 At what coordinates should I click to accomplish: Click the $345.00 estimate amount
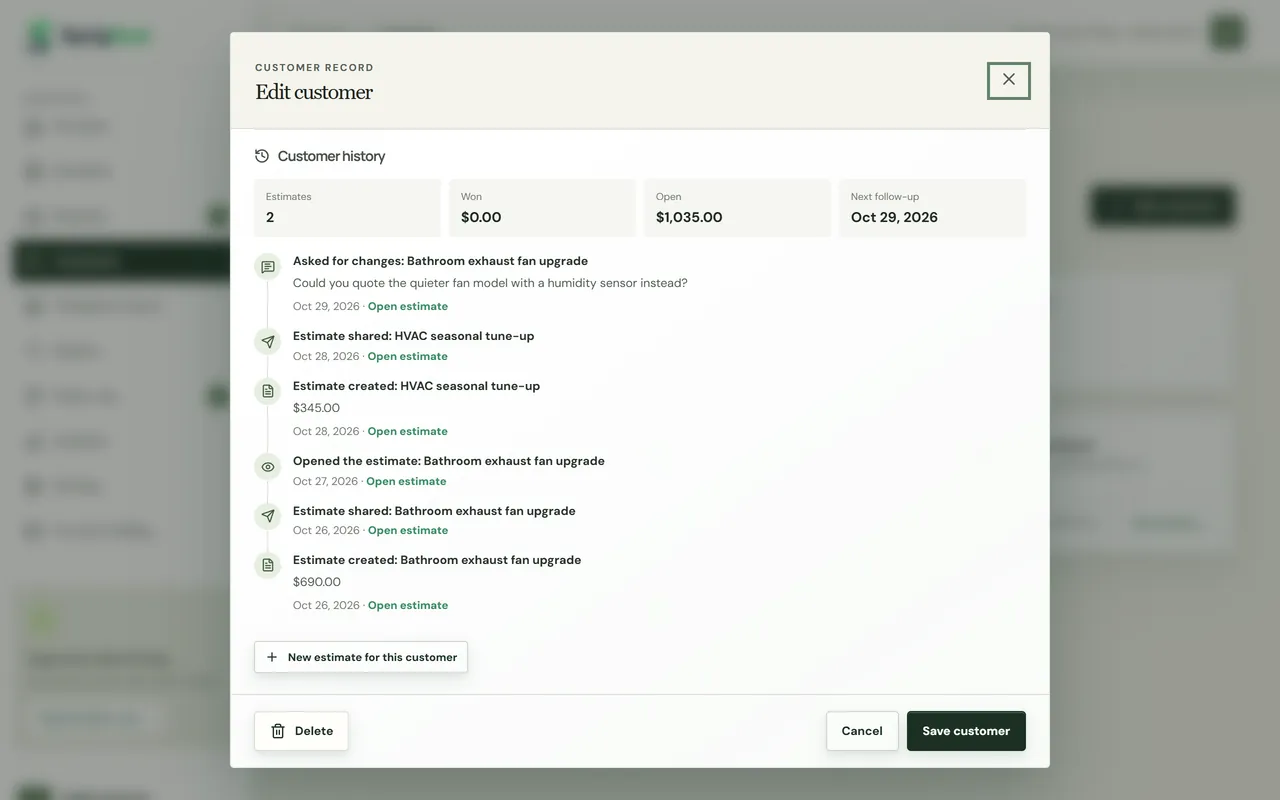(316, 408)
